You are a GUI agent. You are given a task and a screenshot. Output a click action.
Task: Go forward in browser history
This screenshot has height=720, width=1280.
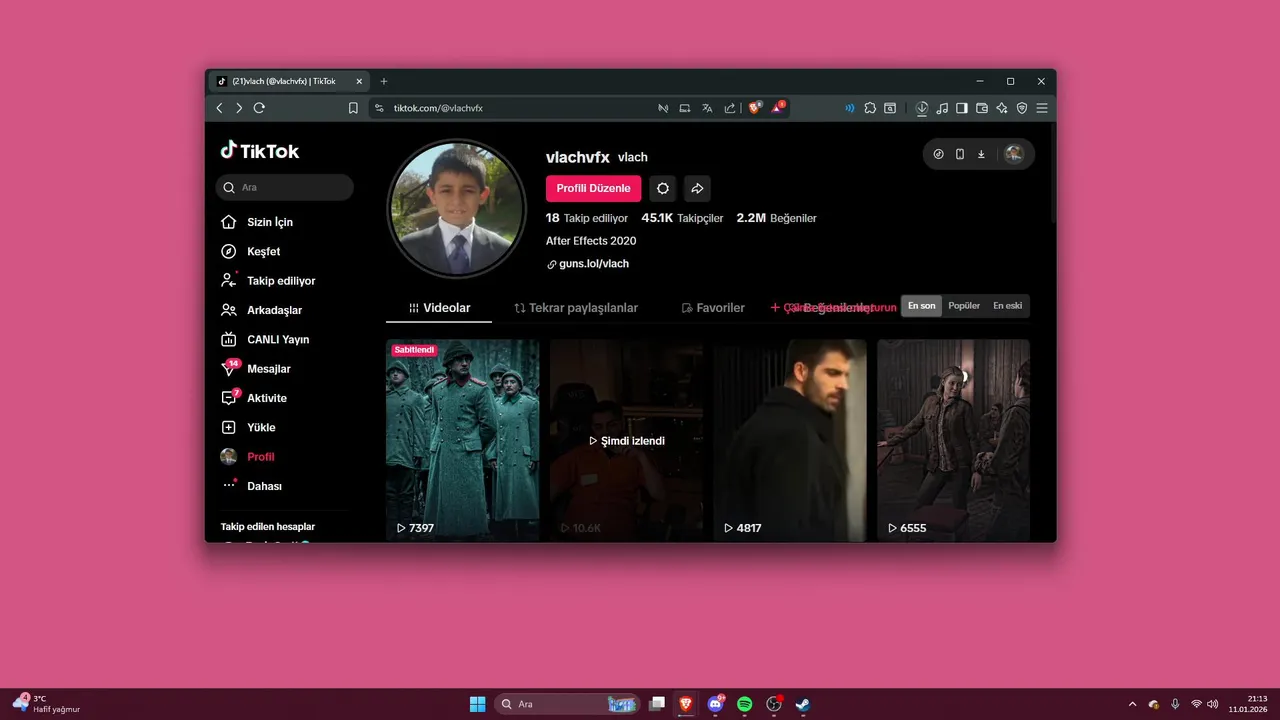point(239,108)
